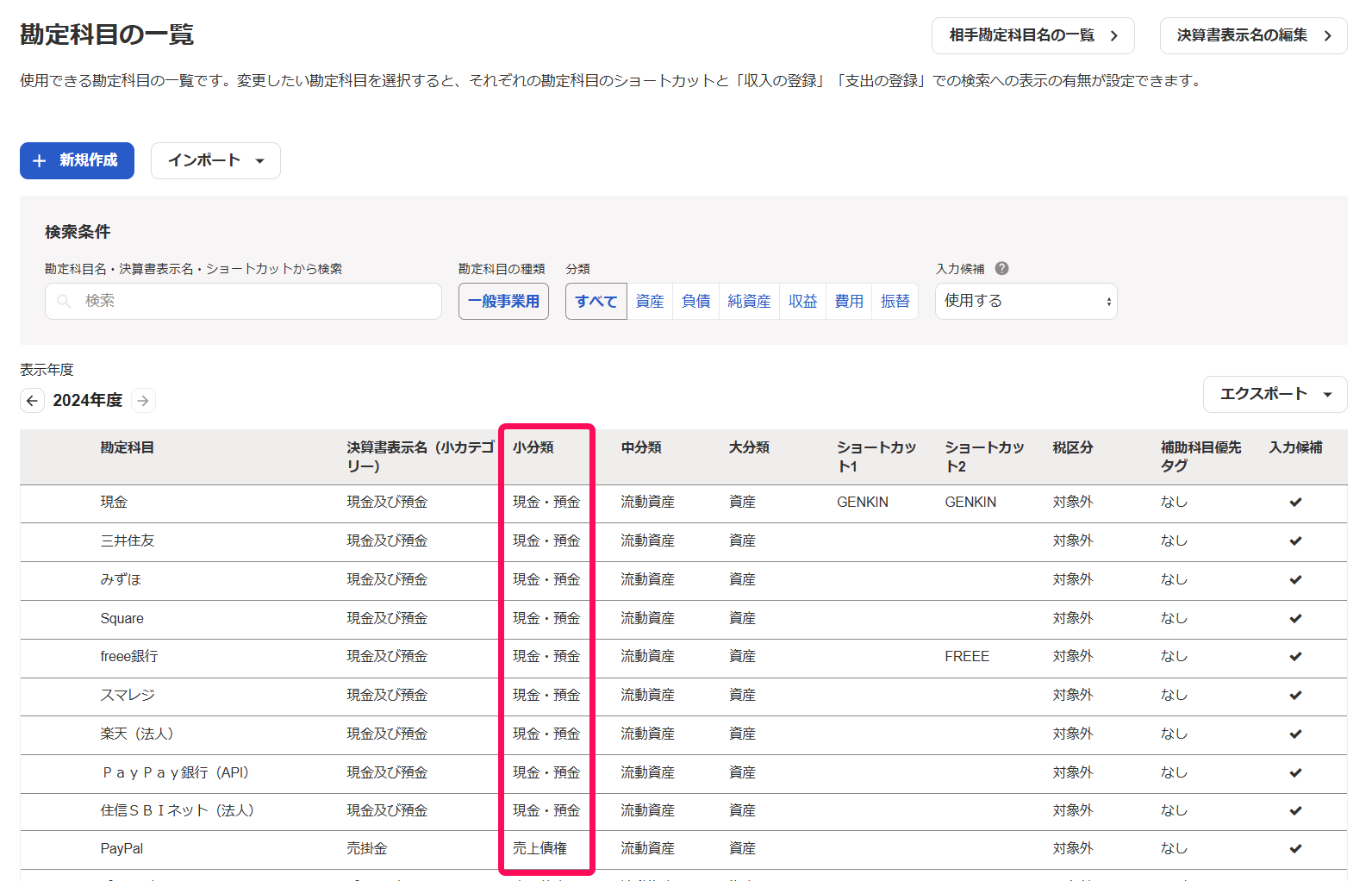Click the FREEE shortcut cell
1372x881 pixels.
[967, 656]
